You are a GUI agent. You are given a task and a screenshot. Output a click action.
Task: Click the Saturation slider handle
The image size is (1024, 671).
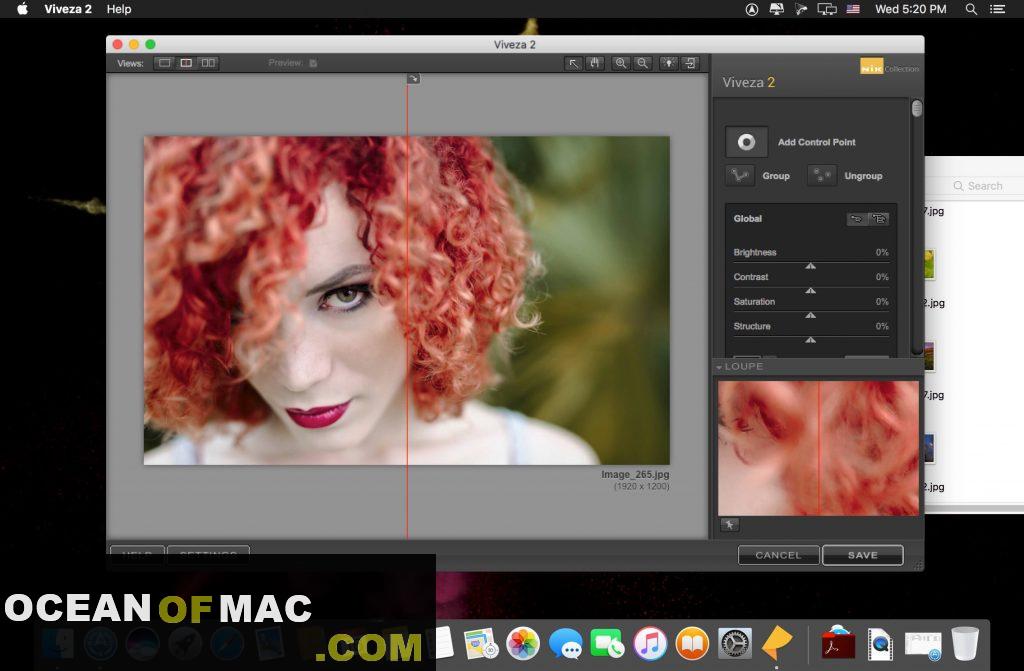810,316
